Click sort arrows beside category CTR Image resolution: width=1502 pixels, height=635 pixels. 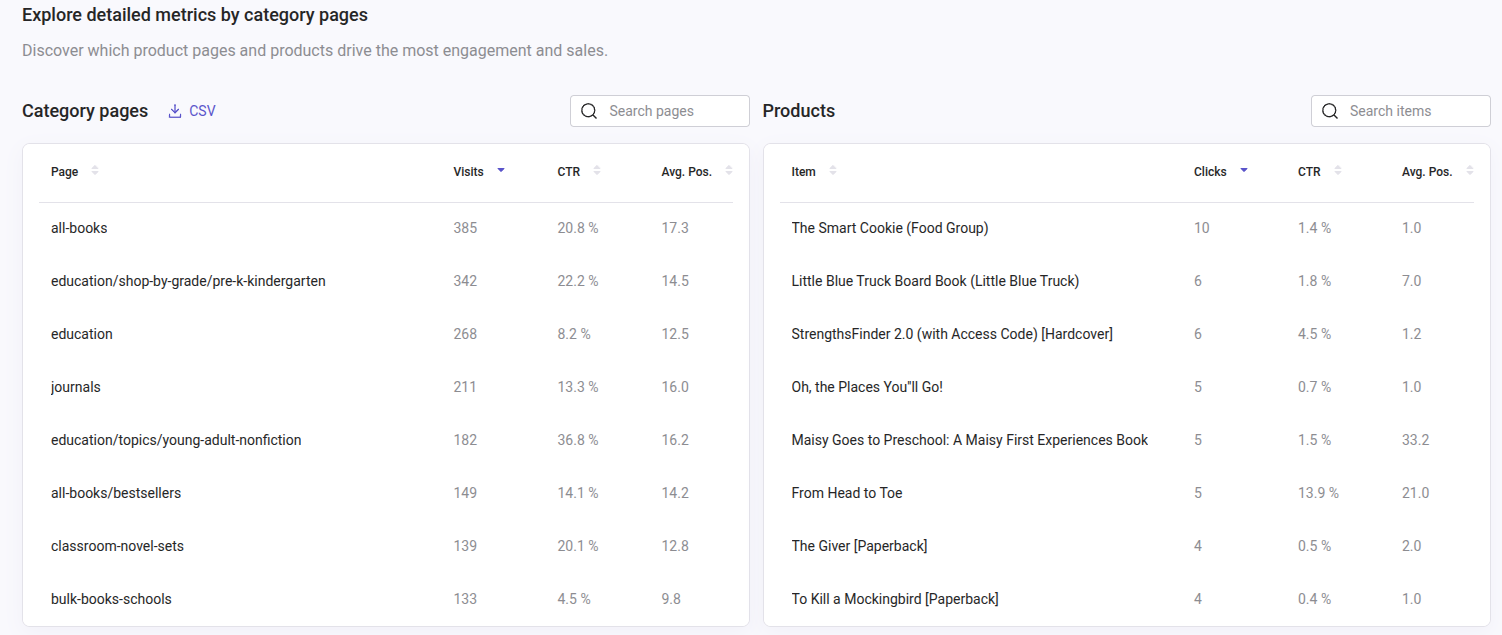click(x=597, y=171)
